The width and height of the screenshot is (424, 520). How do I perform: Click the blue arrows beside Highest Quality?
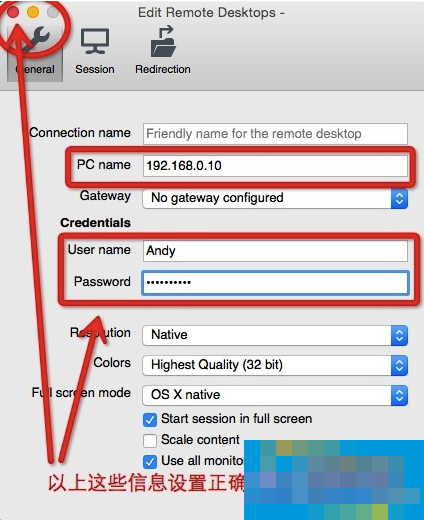click(x=399, y=365)
